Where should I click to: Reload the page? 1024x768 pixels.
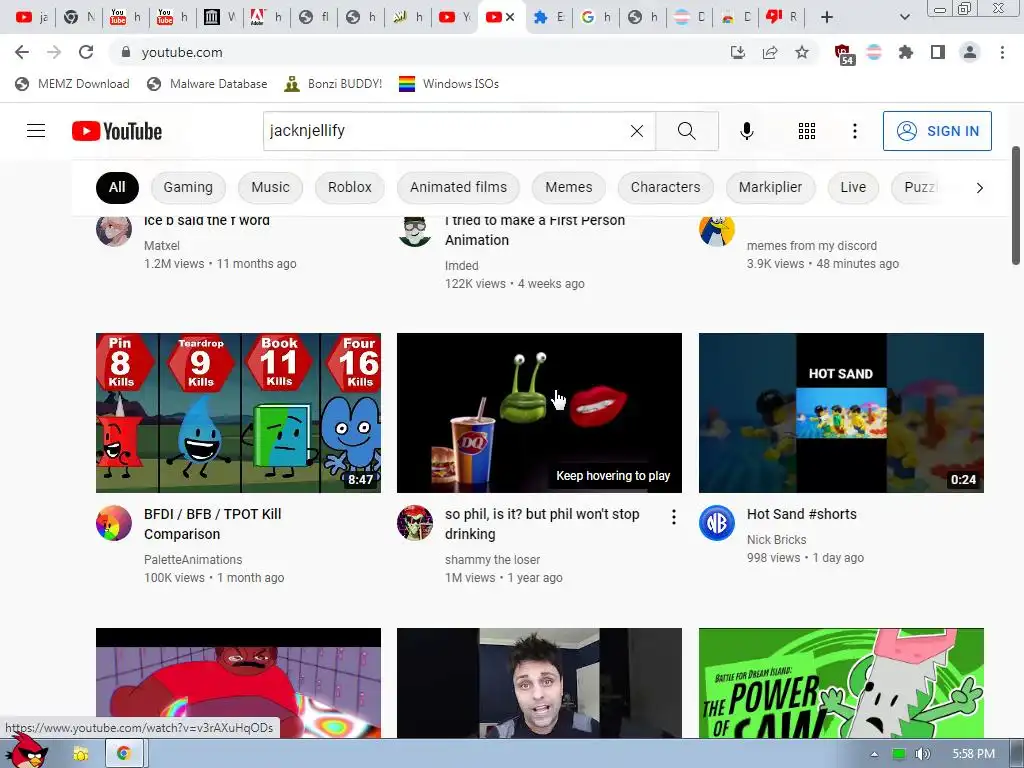click(x=86, y=52)
